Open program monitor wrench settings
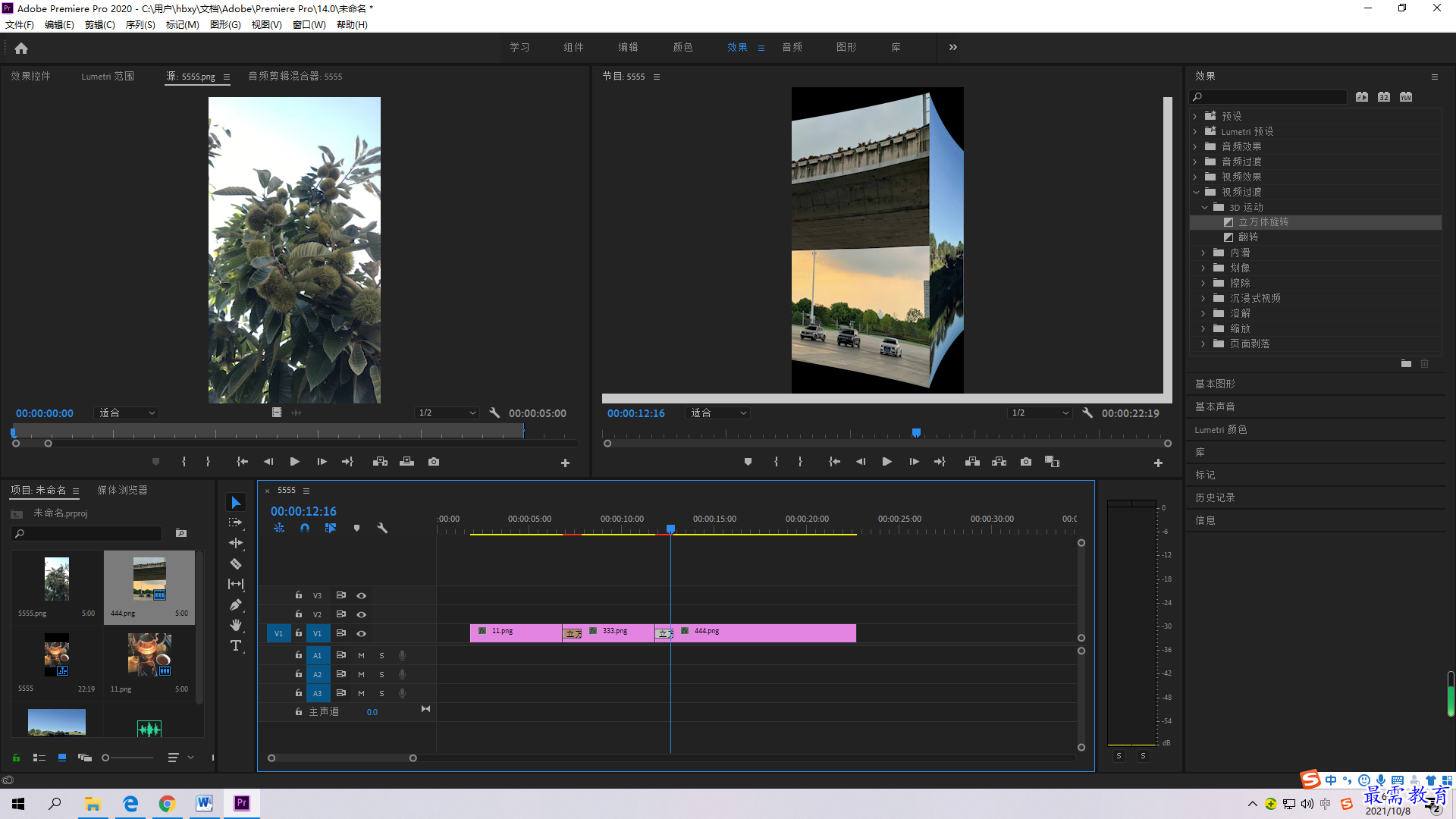Screen dimensions: 1456x819 pyautogui.click(x=1087, y=413)
